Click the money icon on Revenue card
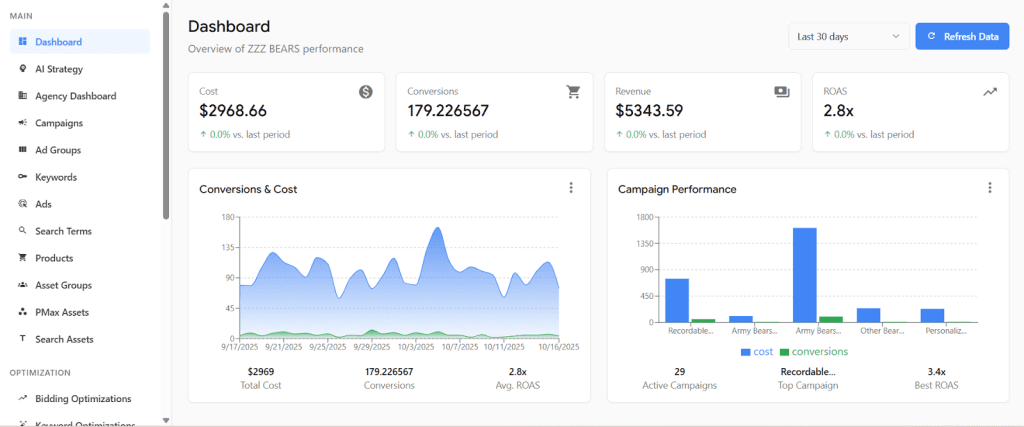Image resolution: width=1024 pixels, height=427 pixels. coord(781,92)
